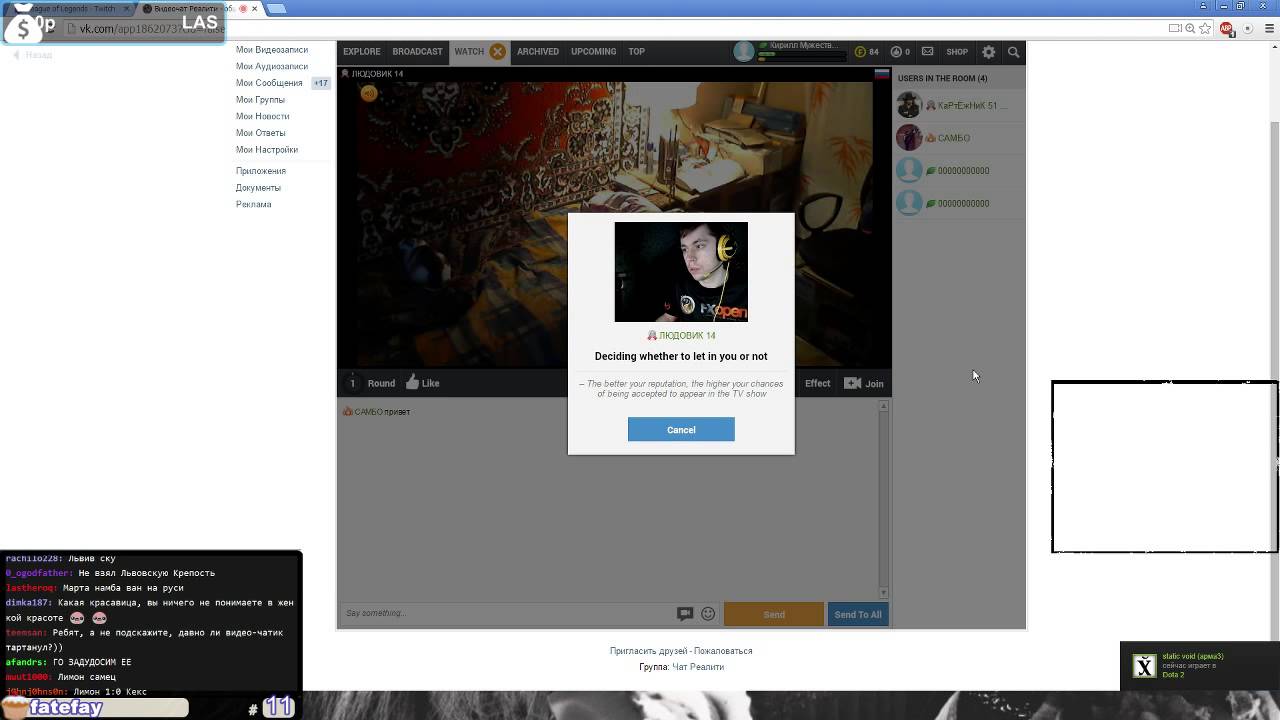Click the chat scrollbar up arrow
The image size is (1280, 720).
(883, 406)
